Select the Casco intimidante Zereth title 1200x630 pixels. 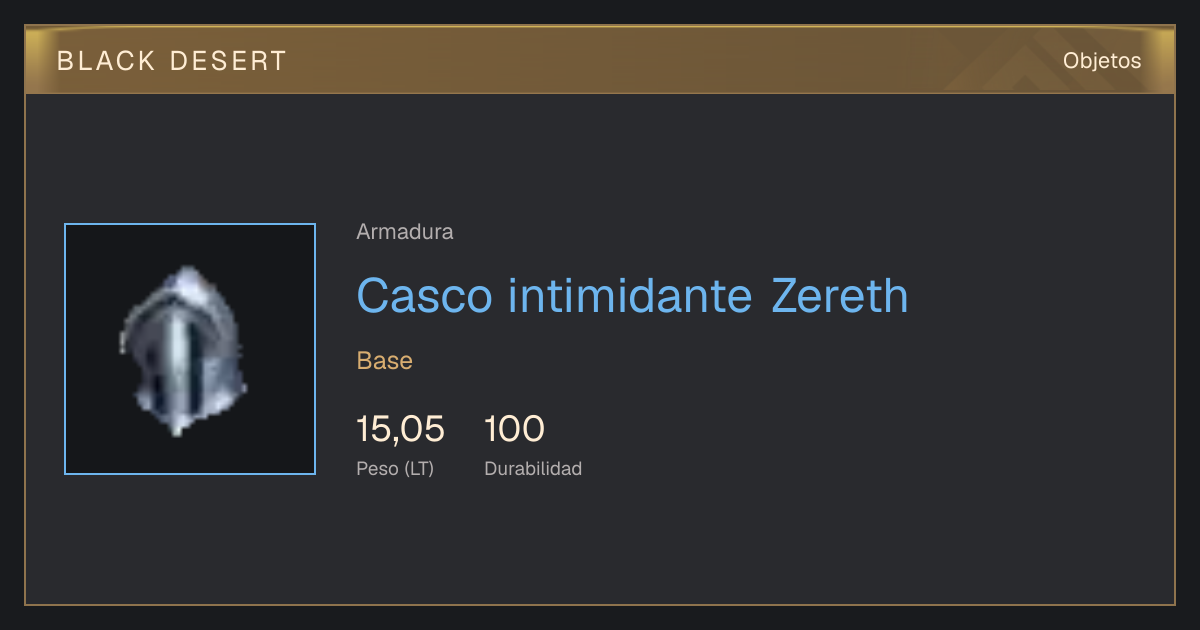(632, 296)
